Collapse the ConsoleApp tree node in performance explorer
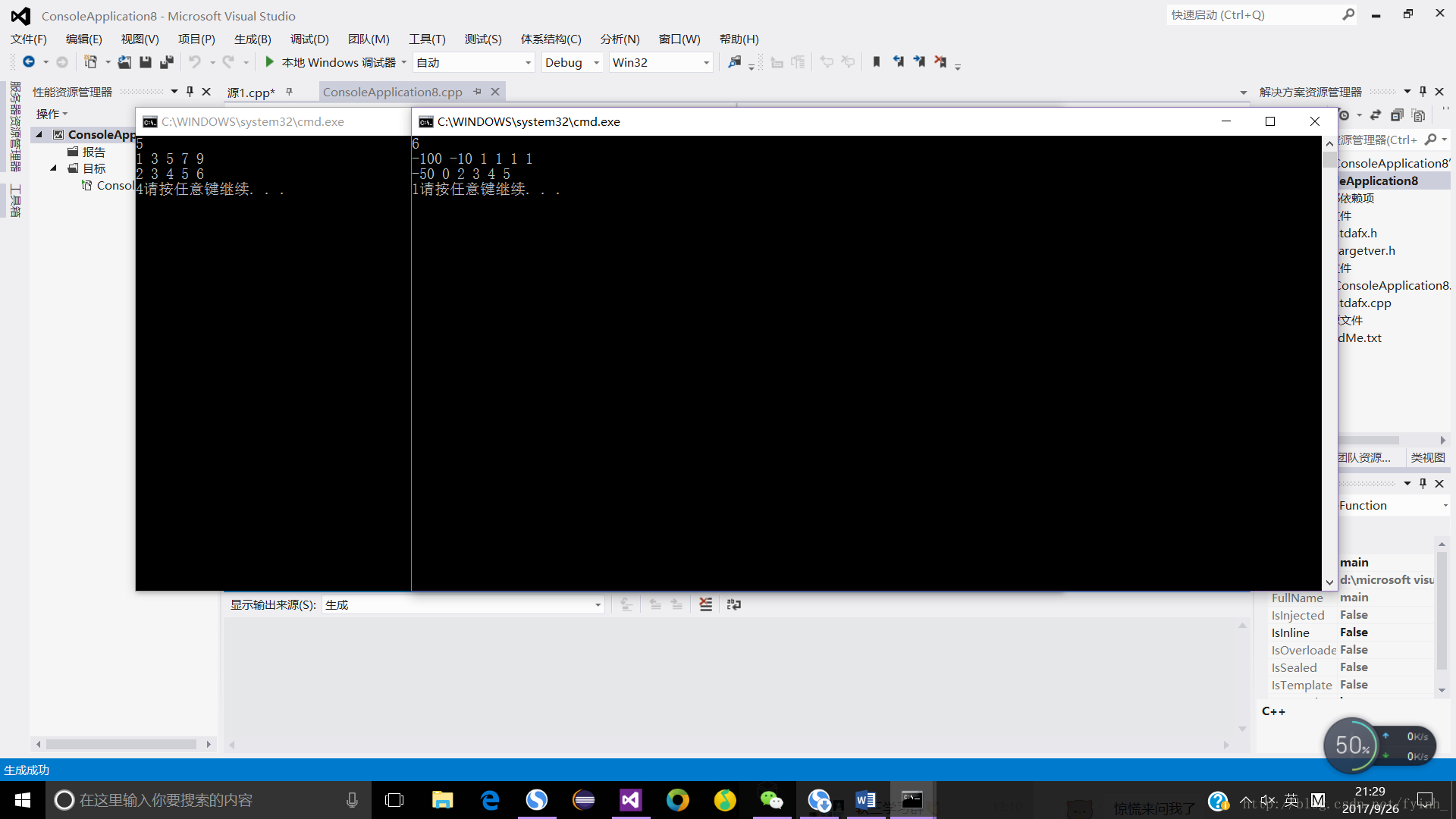The width and height of the screenshot is (1456, 819). (x=39, y=134)
